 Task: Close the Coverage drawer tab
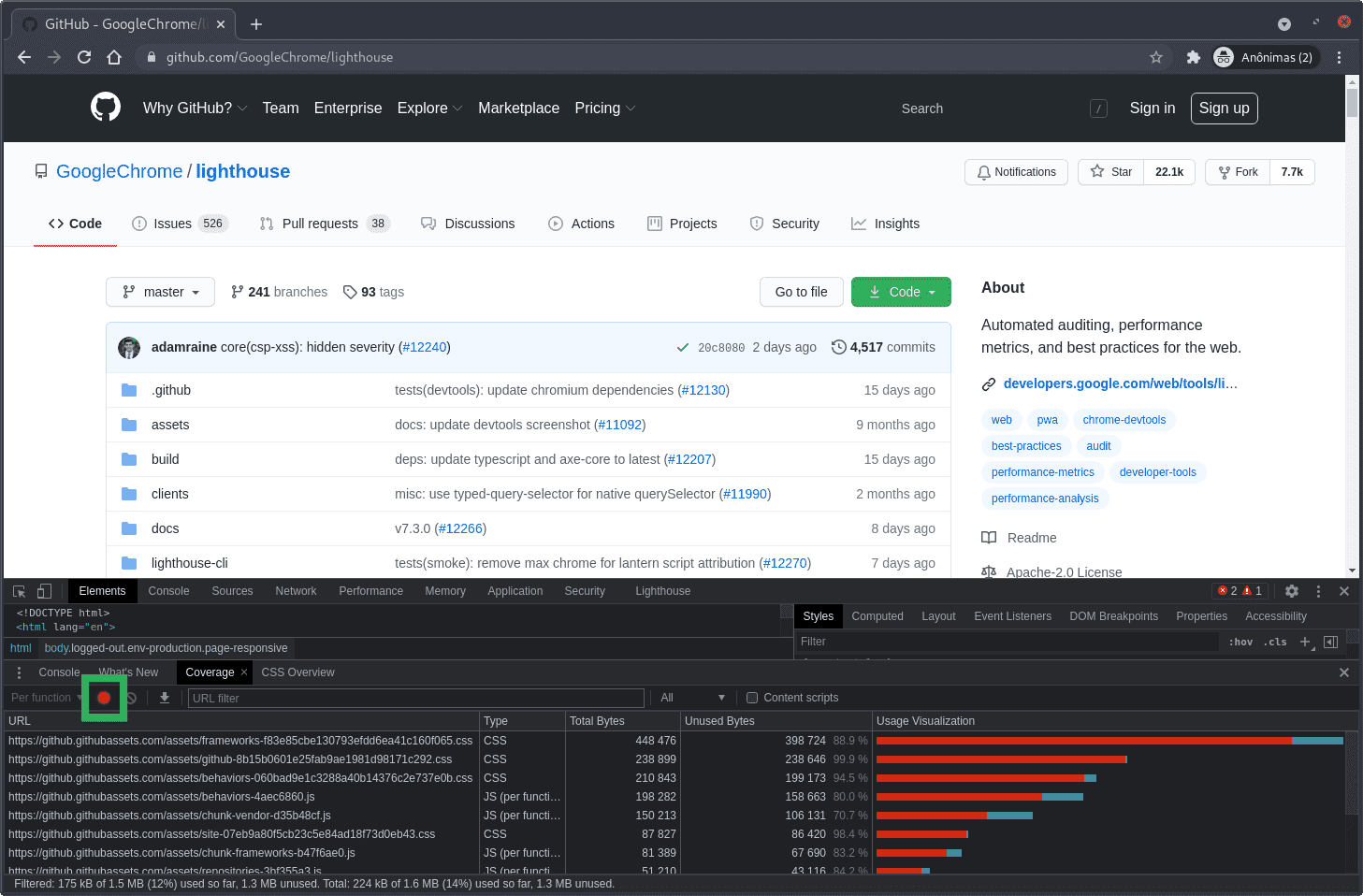pyautogui.click(x=244, y=672)
